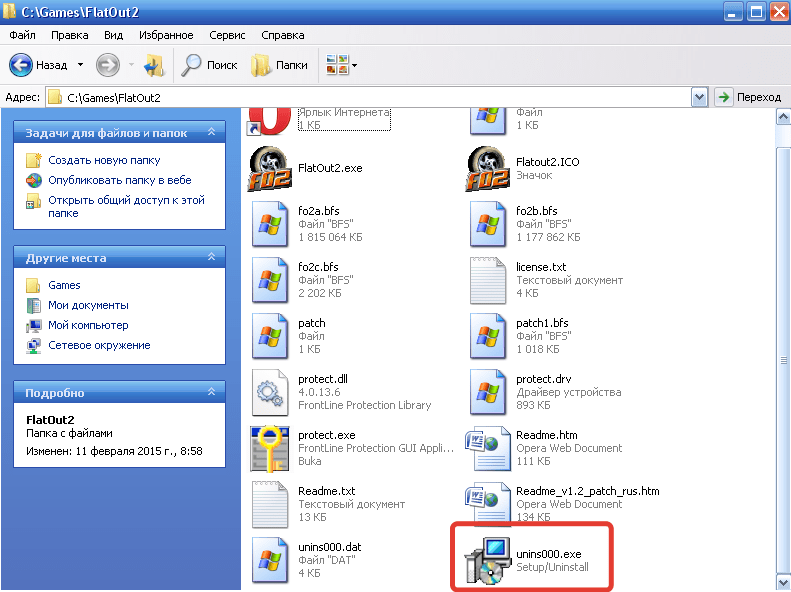Click the new folder icon in tasks

click(x=34, y=160)
